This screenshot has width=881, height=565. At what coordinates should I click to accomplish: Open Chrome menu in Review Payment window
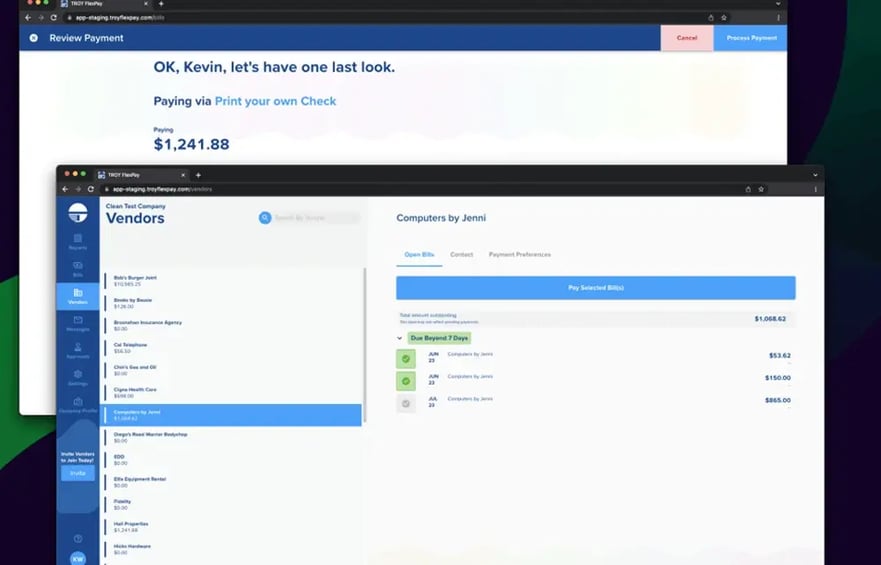click(778, 17)
